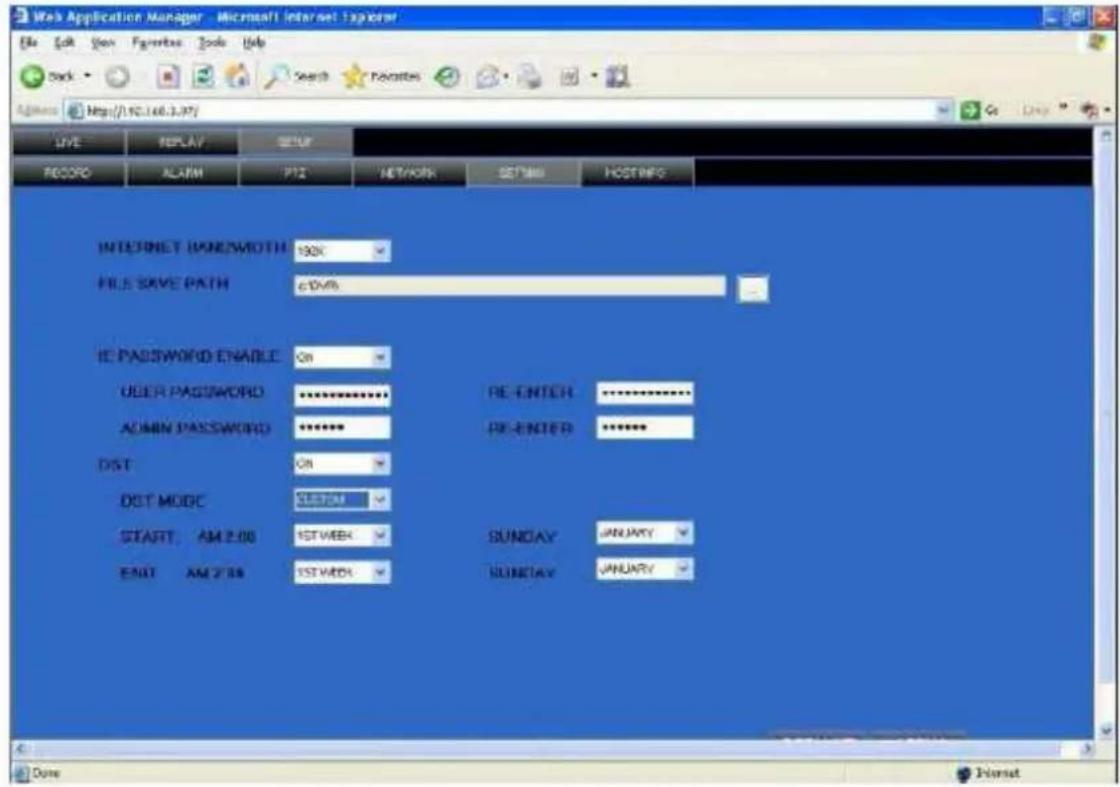Open the Edit menu
Image resolution: width=1120 pixels, height=787 pixels.
pyautogui.click(x=65, y=43)
